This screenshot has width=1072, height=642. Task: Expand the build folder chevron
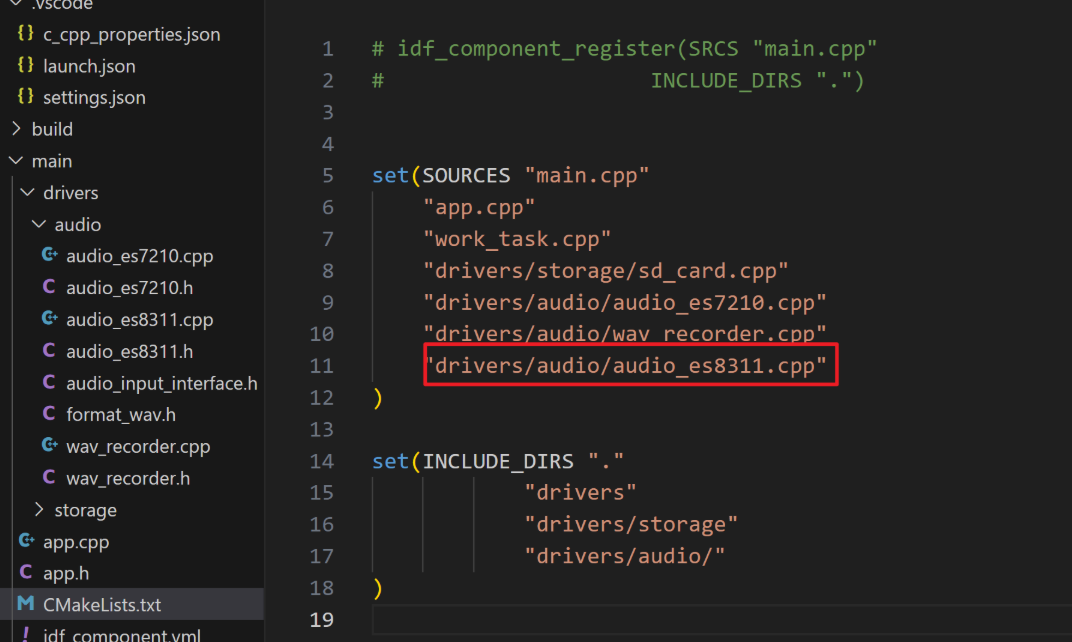(16, 129)
